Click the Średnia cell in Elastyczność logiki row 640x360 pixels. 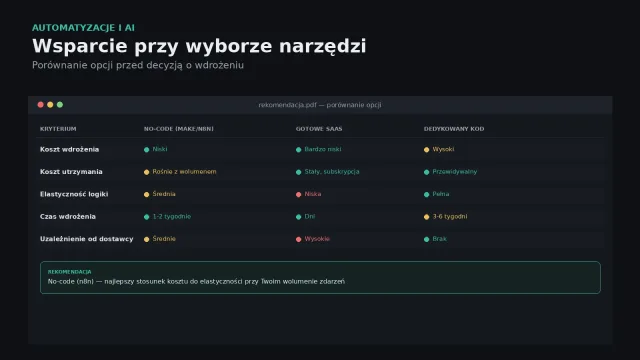(164, 194)
